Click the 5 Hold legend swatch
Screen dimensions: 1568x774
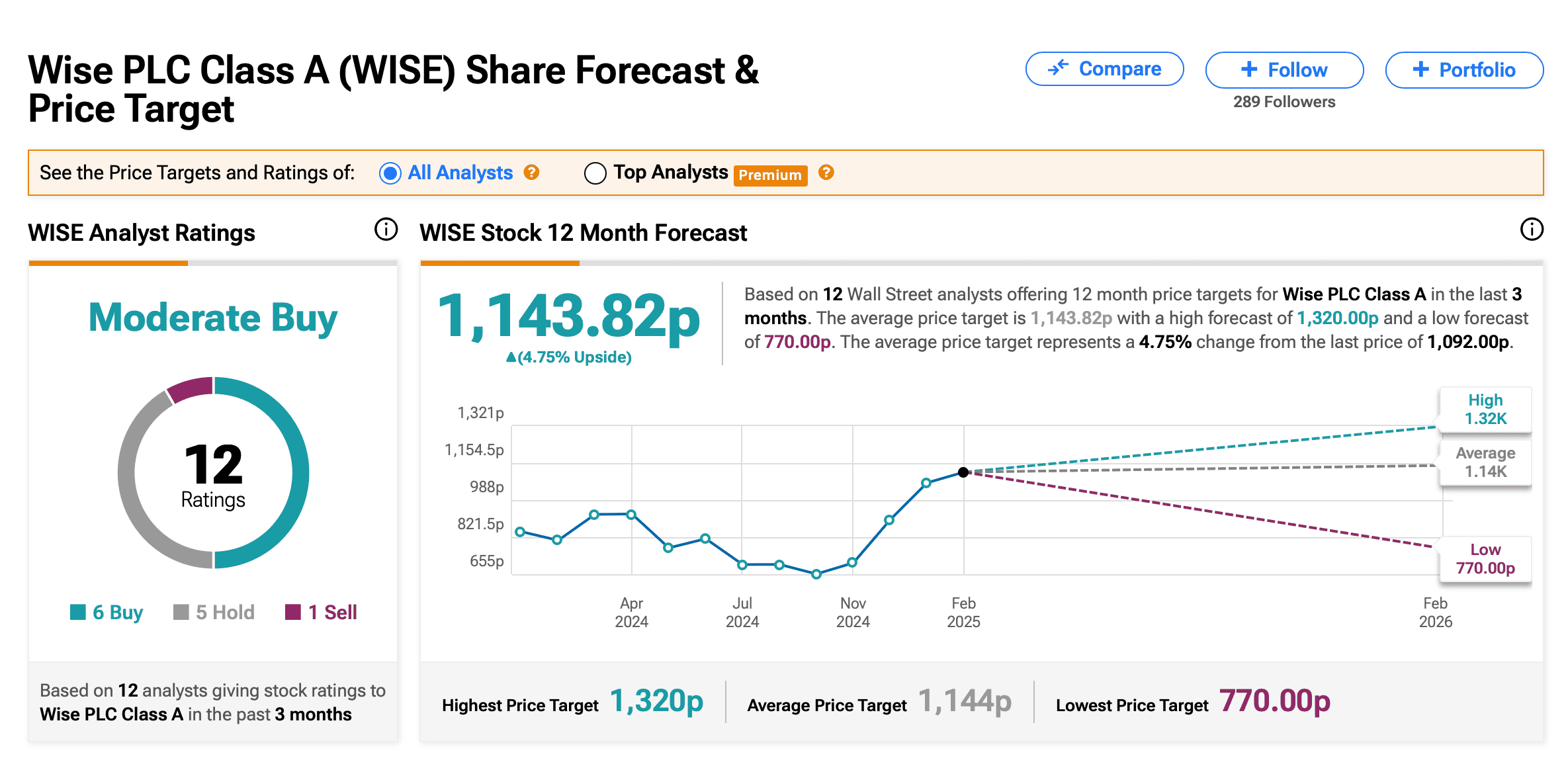[x=181, y=612]
